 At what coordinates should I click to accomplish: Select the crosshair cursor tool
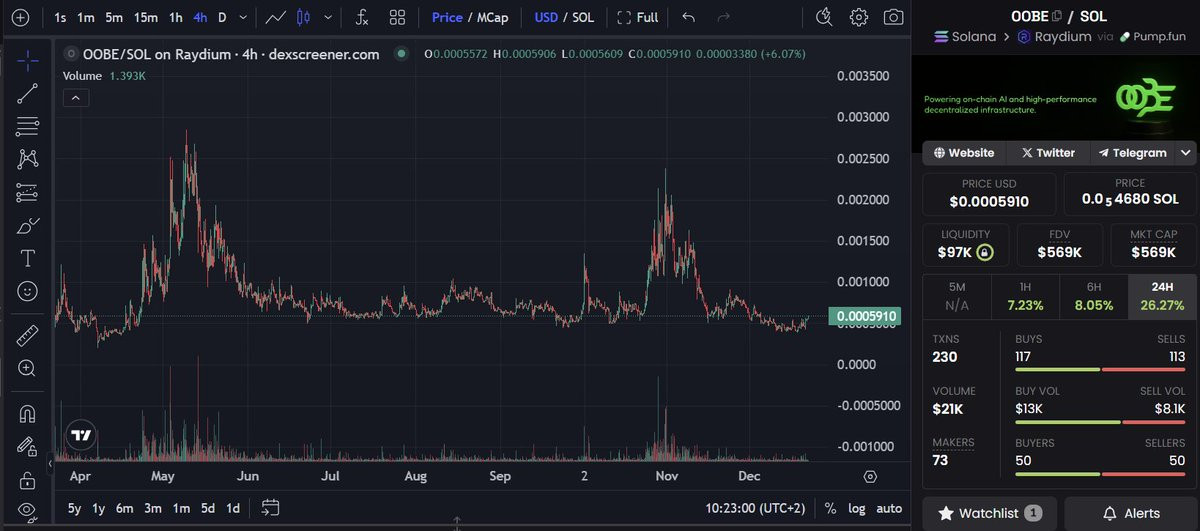(28, 60)
